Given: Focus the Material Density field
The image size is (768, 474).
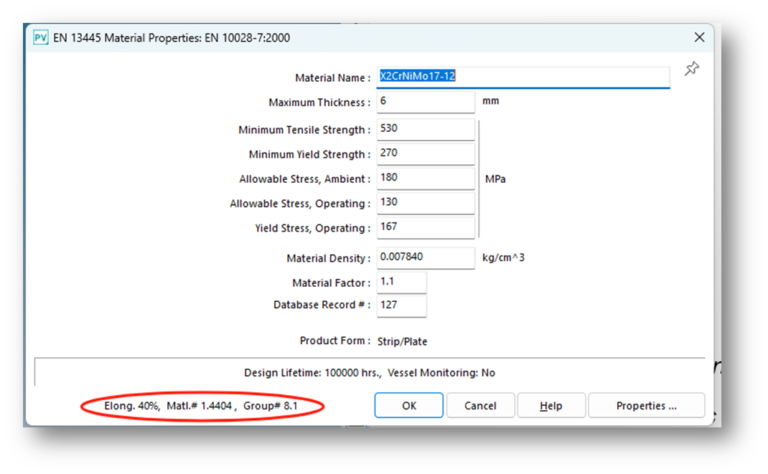Looking at the screenshot, I should coord(425,258).
